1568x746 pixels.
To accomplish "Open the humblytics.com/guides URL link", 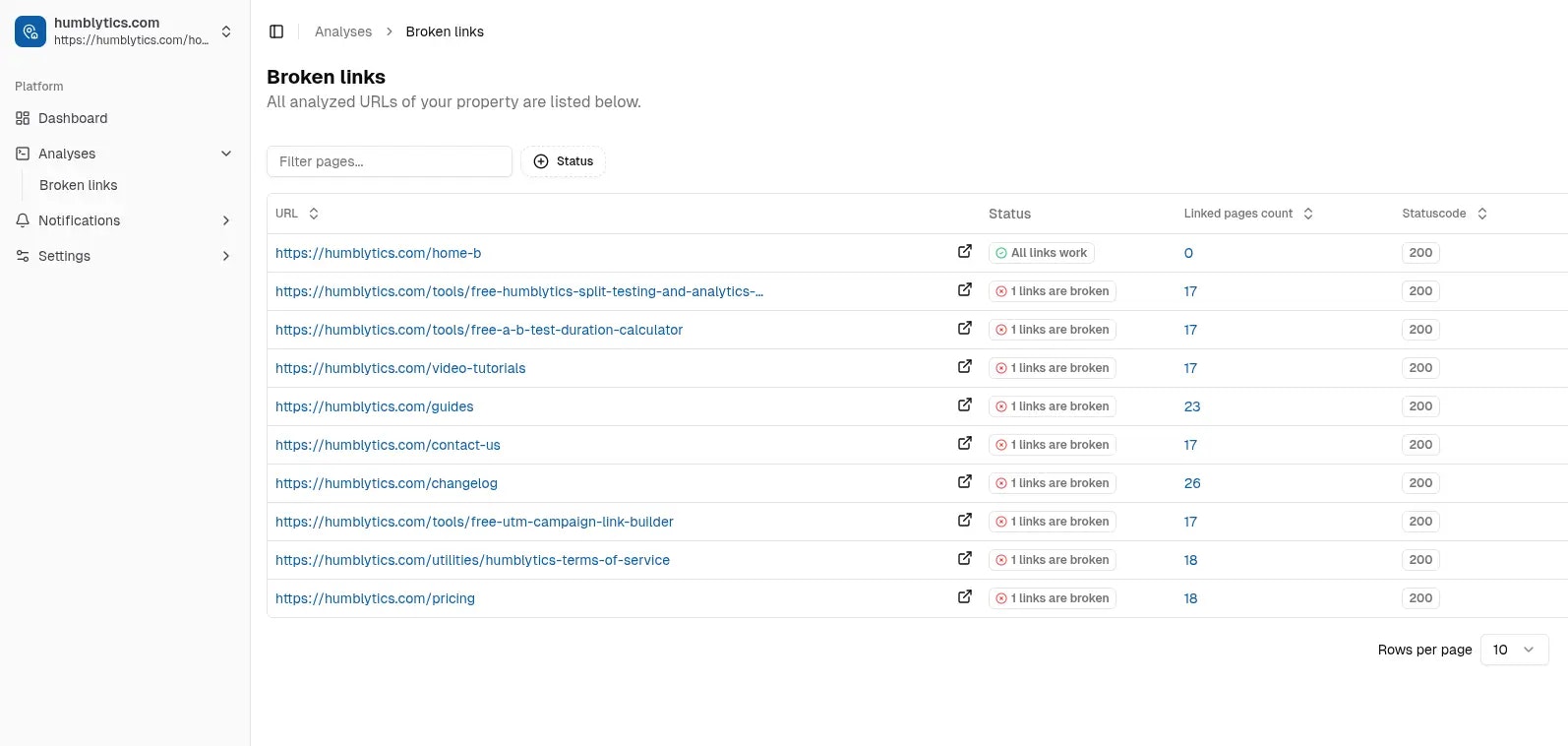I will pos(374,406).
